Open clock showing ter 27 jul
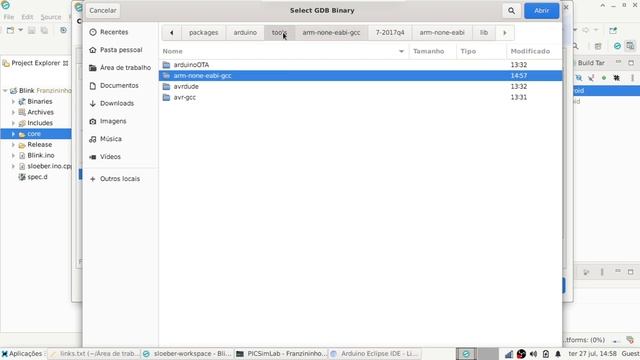Image resolution: width=640 pixels, height=360 pixels. 592,353
